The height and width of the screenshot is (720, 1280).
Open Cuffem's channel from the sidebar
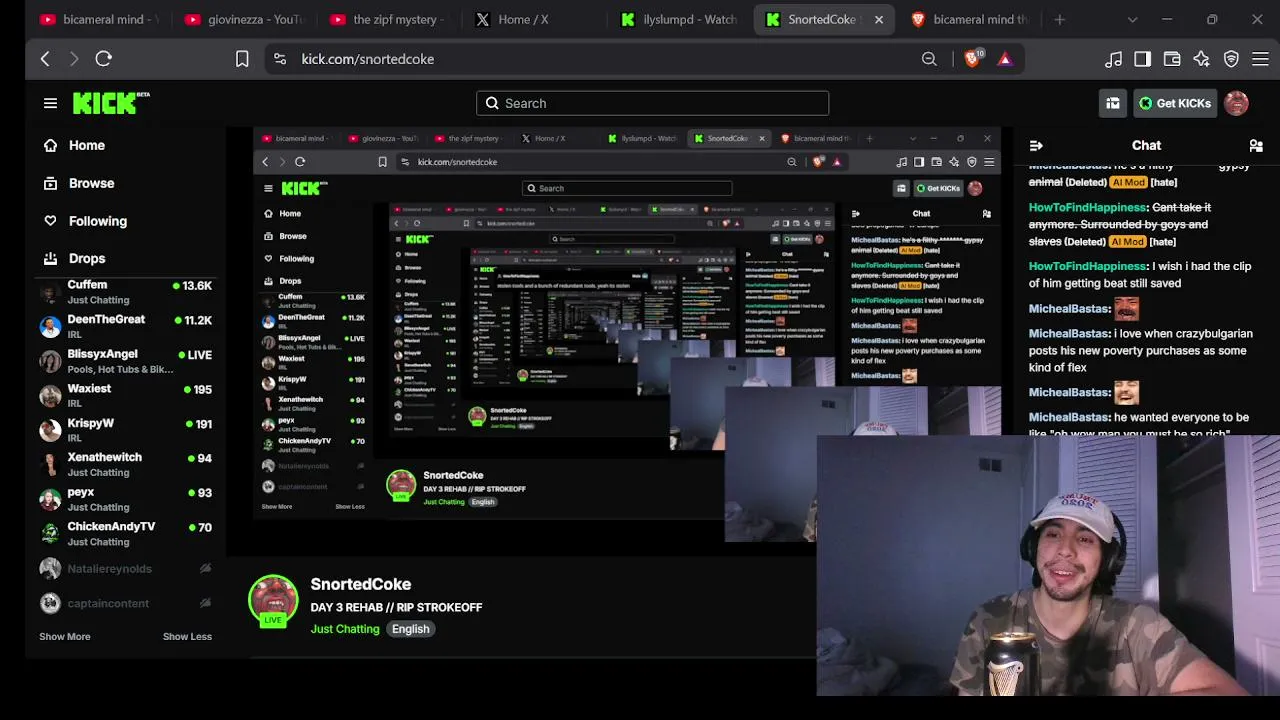pos(126,292)
